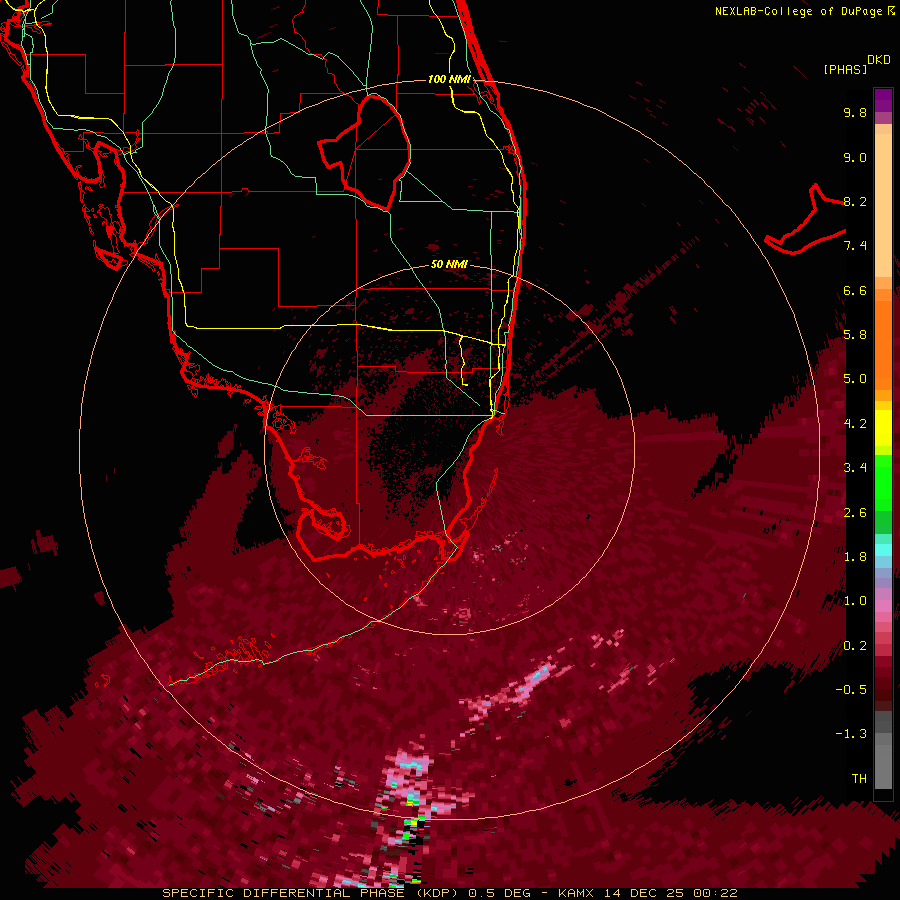Screen dimensions: 900x900
Task: Click the 9.0 value on color scale
Action: (855, 157)
